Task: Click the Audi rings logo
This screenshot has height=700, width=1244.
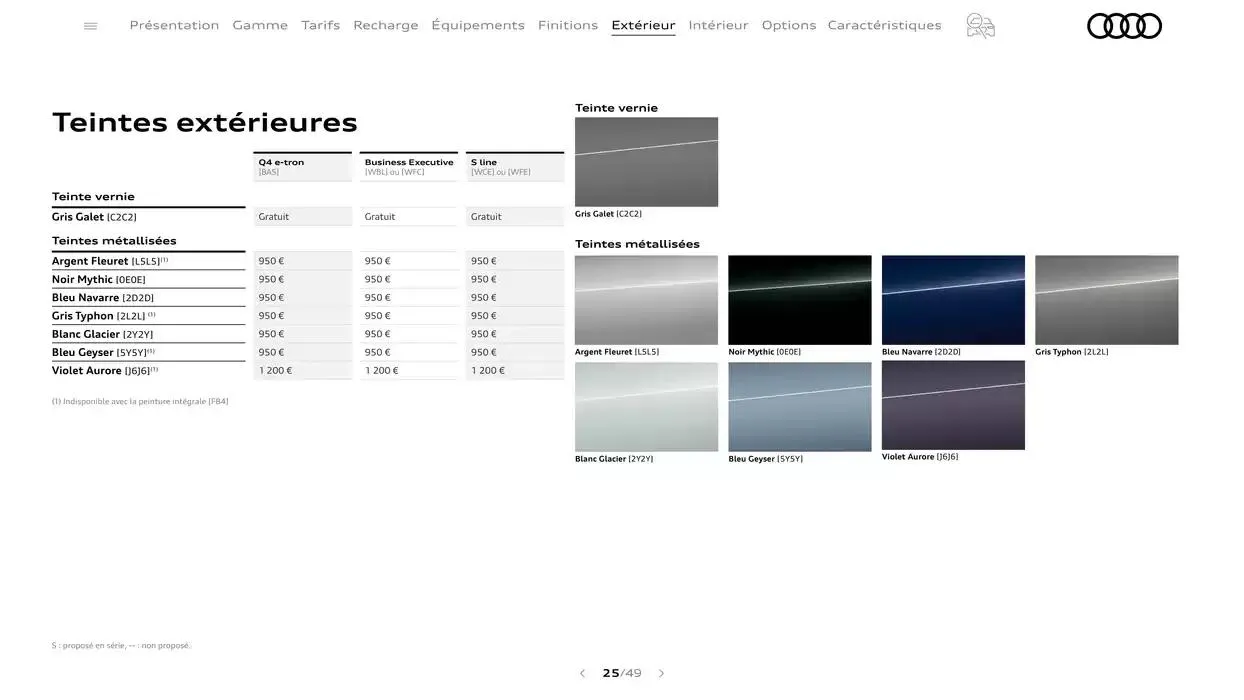Action: coord(1124,23)
